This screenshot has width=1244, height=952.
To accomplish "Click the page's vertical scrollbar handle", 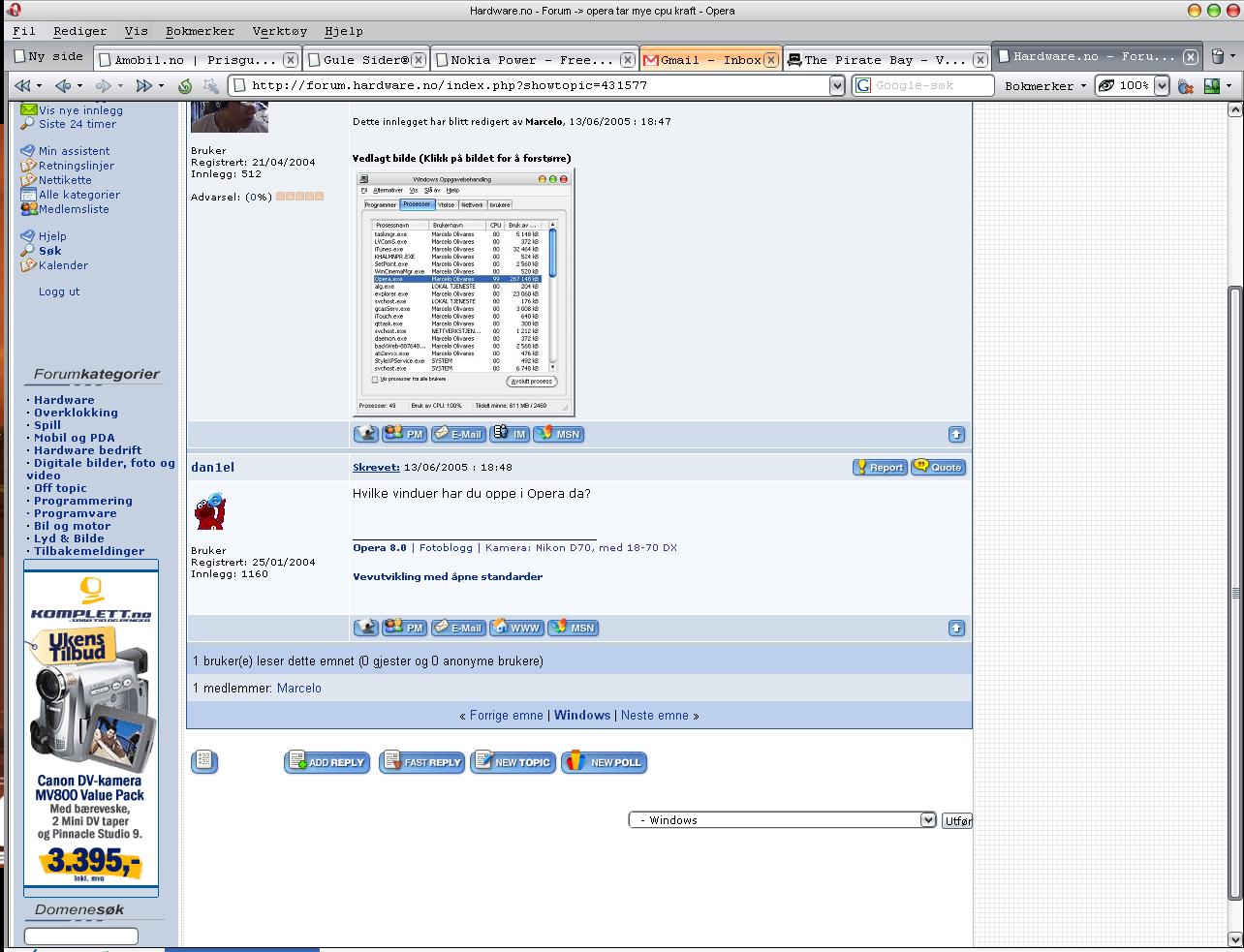I will [x=1235, y=593].
